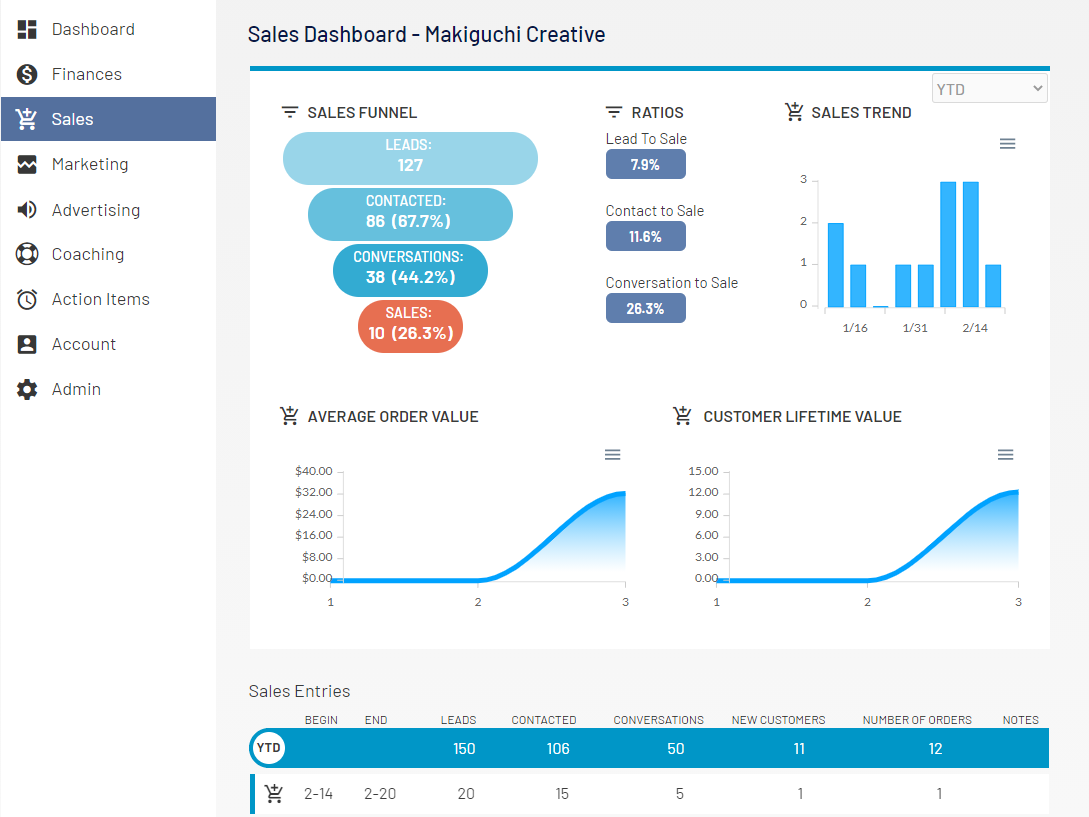Open the Customer Lifetime Value chart menu

(x=1005, y=454)
